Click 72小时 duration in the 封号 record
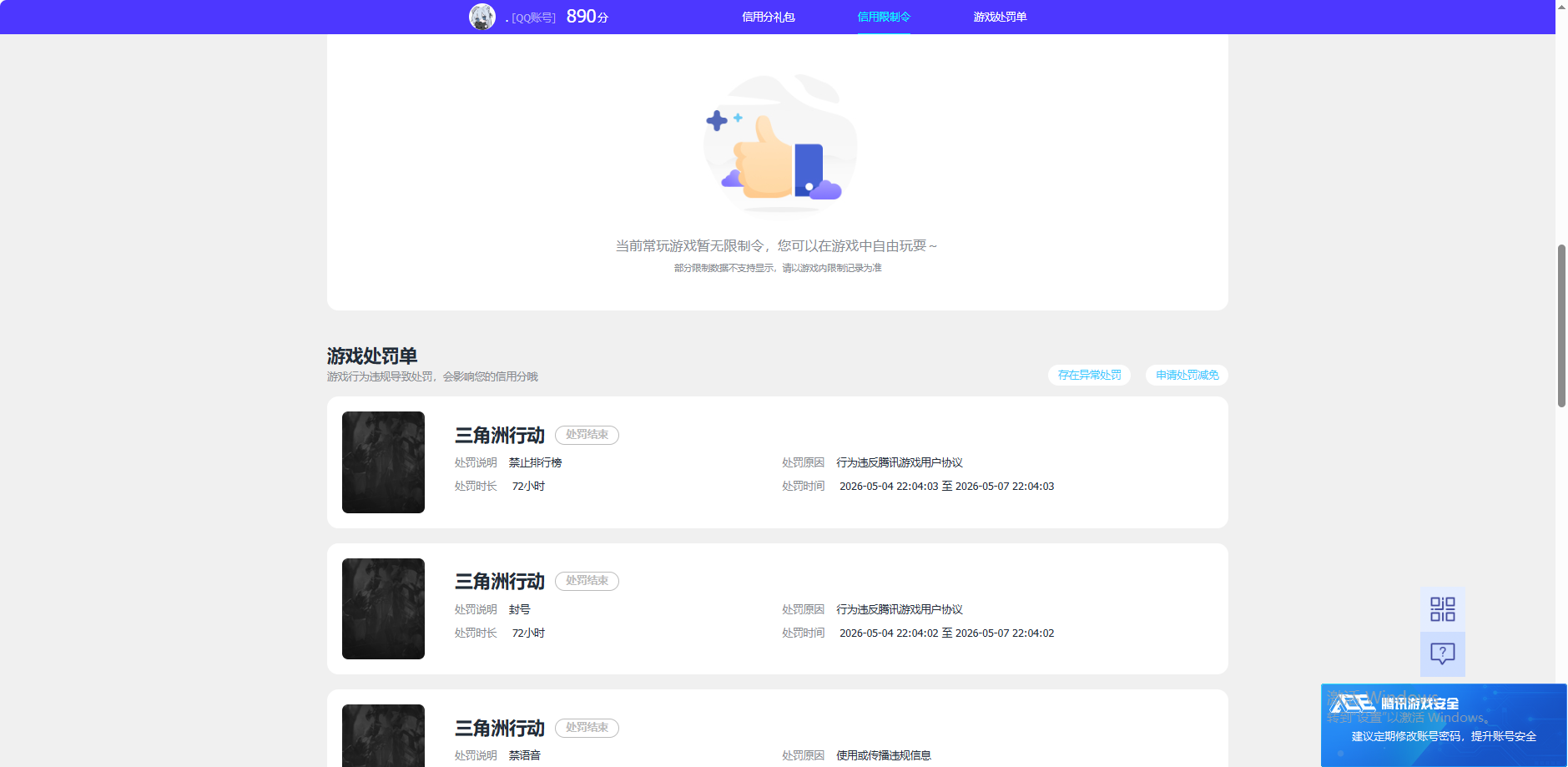The image size is (1568, 767). click(528, 633)
